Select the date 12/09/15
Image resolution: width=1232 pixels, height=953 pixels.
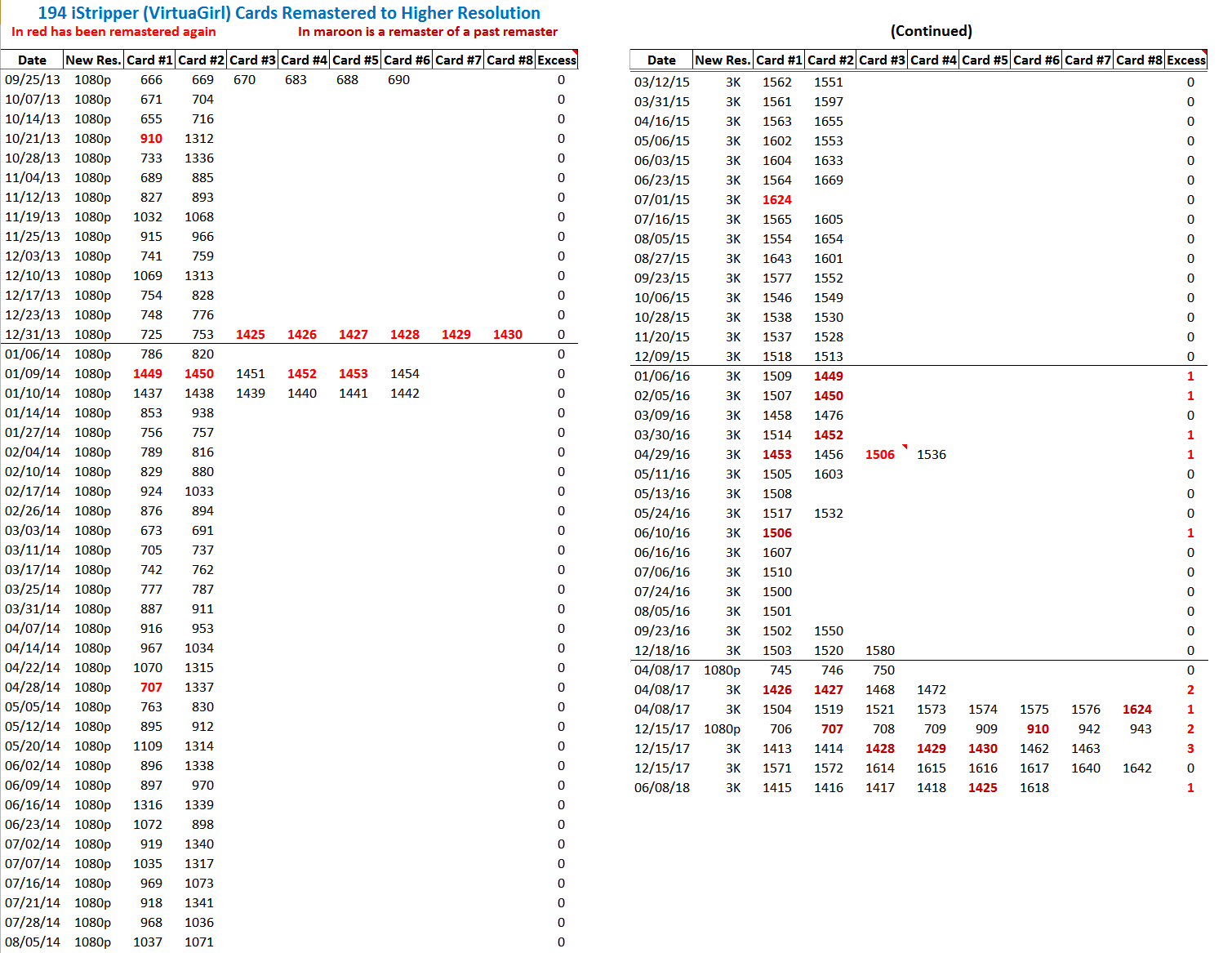(662, 357)
